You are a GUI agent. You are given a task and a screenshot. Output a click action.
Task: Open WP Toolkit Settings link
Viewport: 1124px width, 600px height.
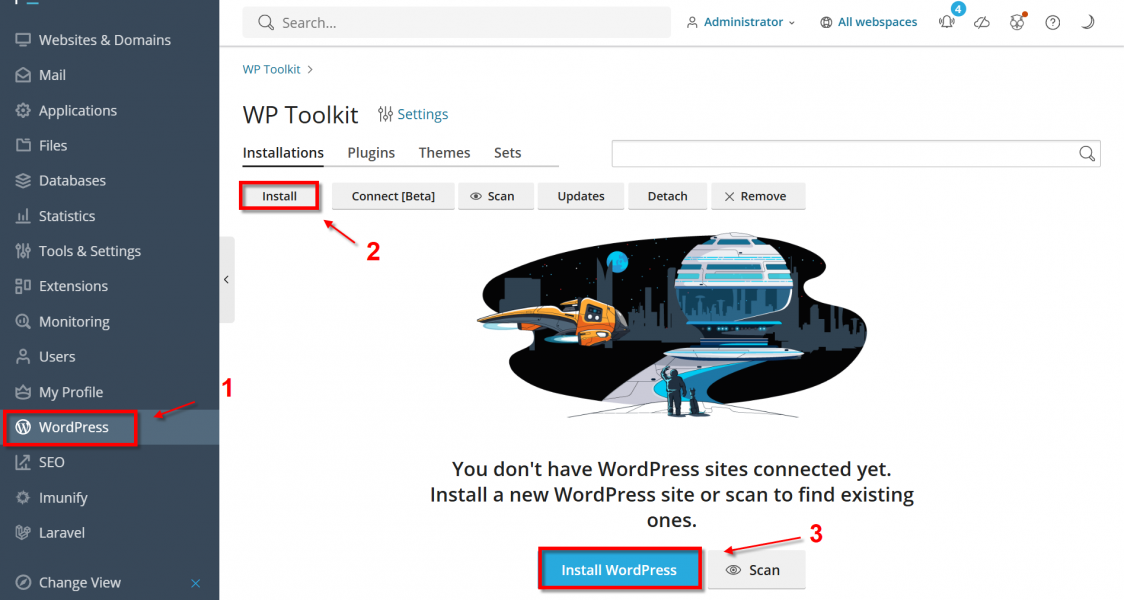pos(413,114)
